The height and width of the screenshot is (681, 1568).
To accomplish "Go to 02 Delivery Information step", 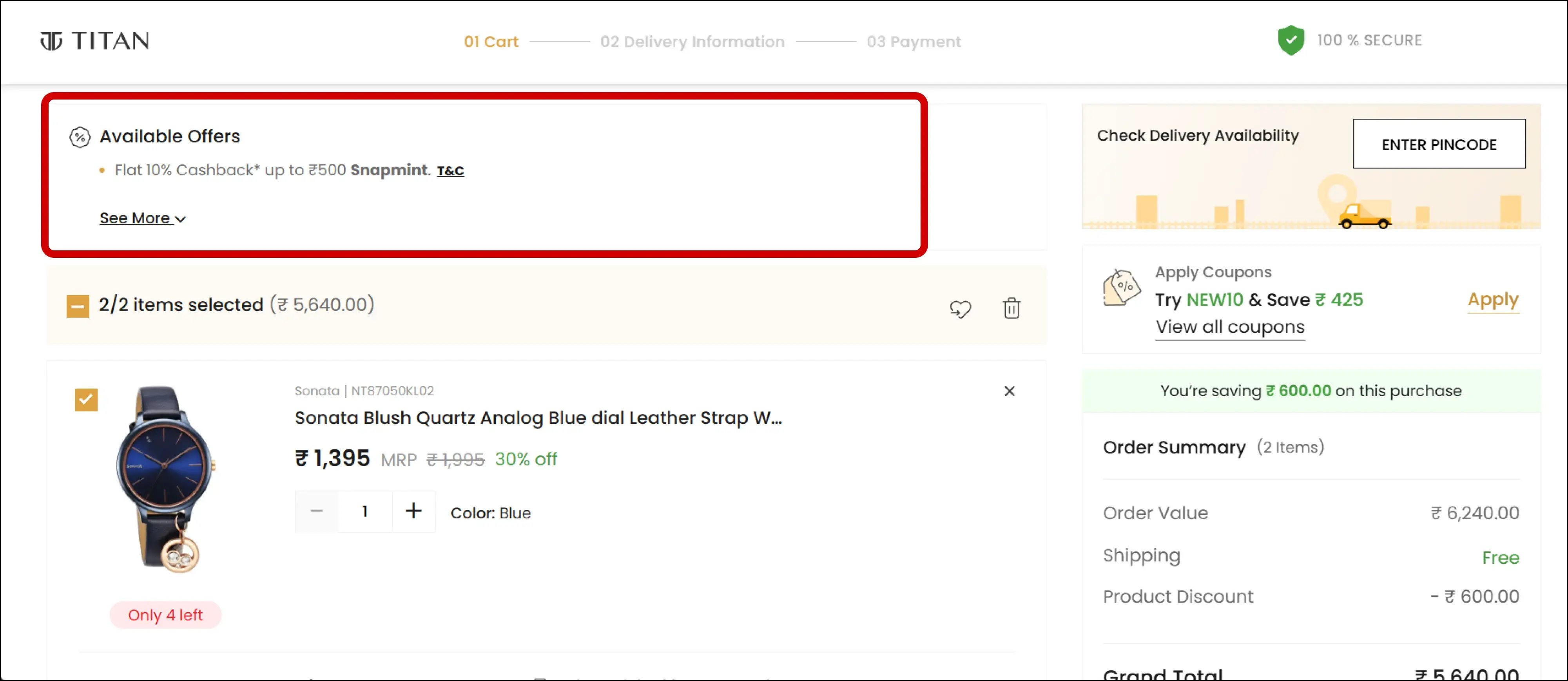I will click(x=692, y=42).
